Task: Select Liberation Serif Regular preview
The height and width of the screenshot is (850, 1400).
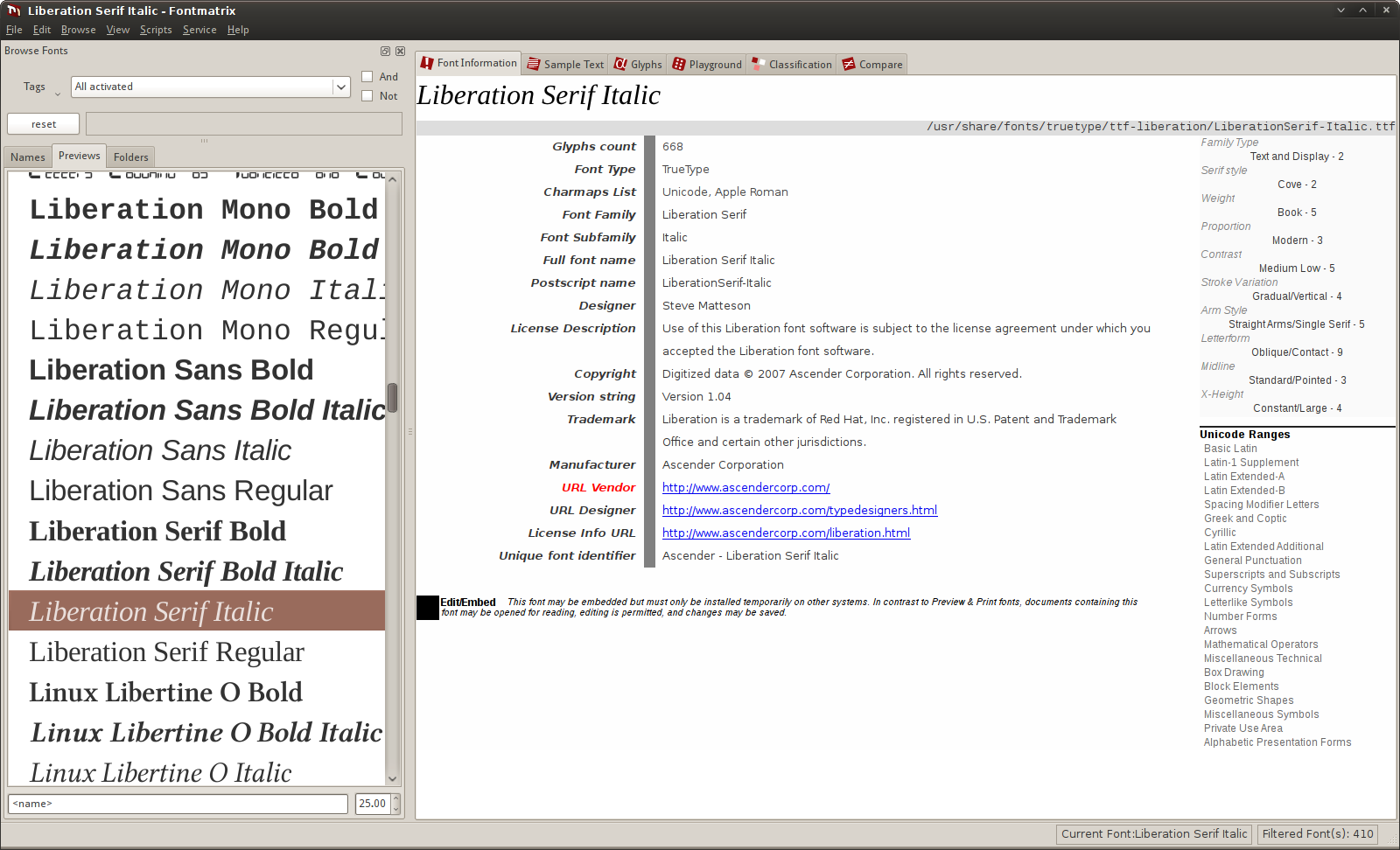Action: [x=197, y=651]
